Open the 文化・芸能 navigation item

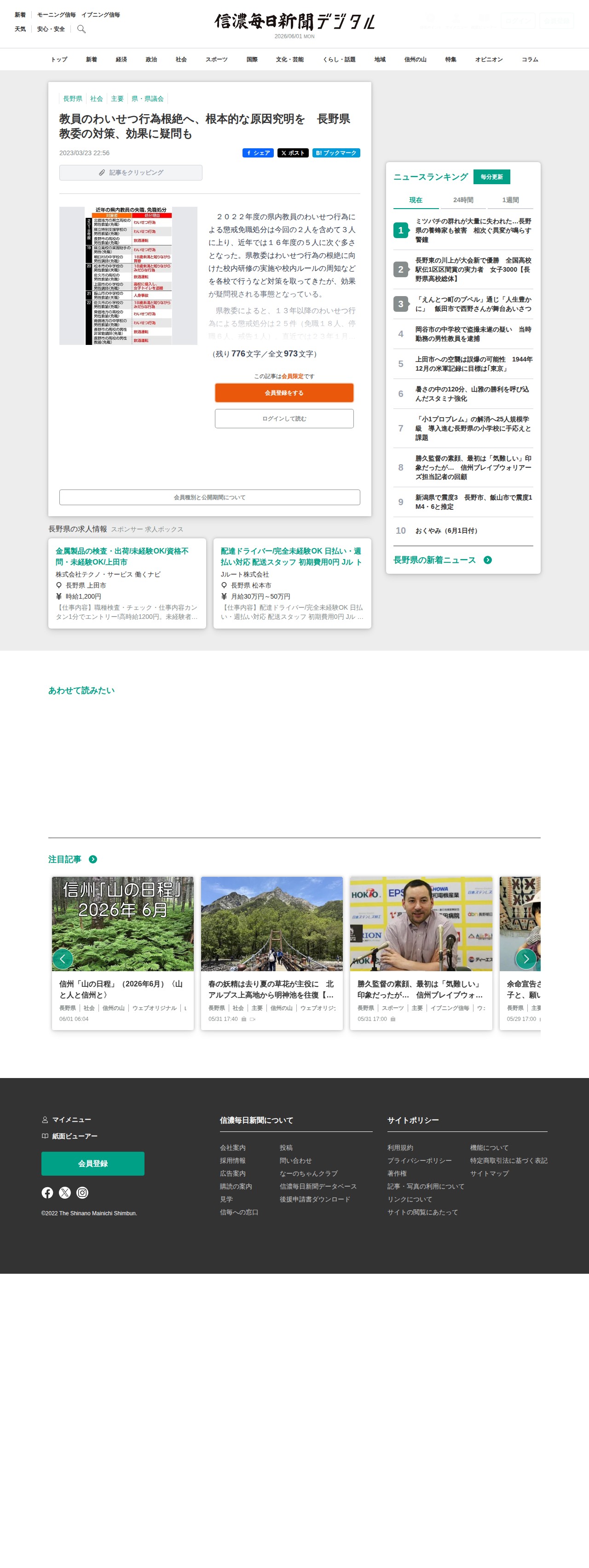tap(289, 60)
